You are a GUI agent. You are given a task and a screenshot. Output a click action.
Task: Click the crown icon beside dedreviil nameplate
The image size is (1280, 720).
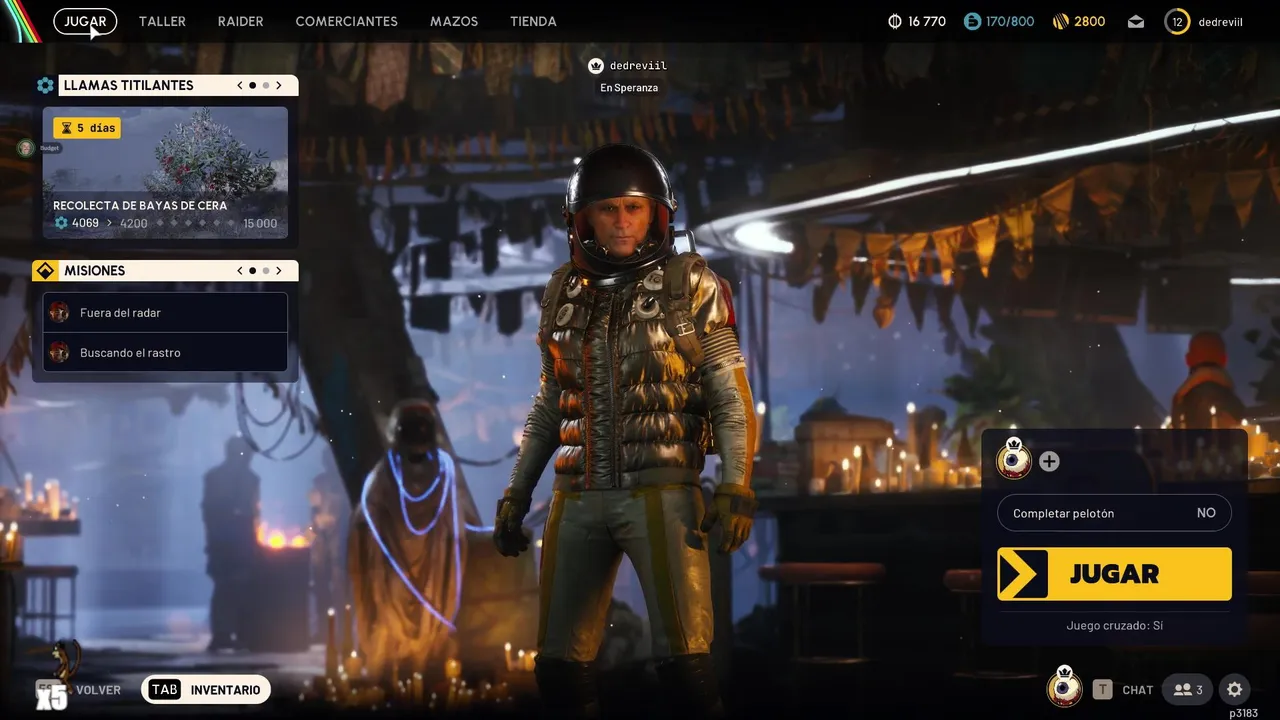coord(596,66)
